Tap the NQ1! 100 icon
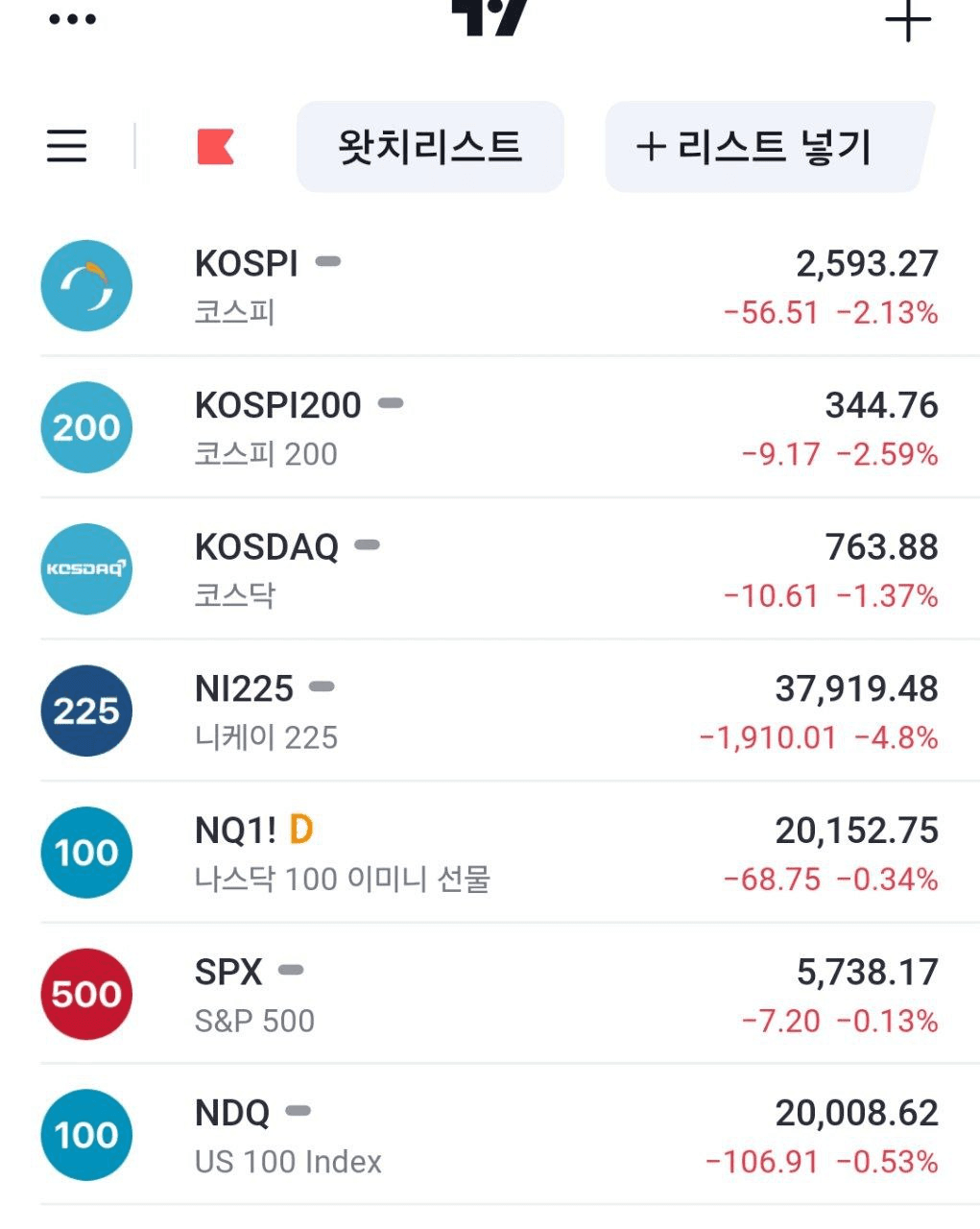 pyautogui.click(x=86, y=853)
